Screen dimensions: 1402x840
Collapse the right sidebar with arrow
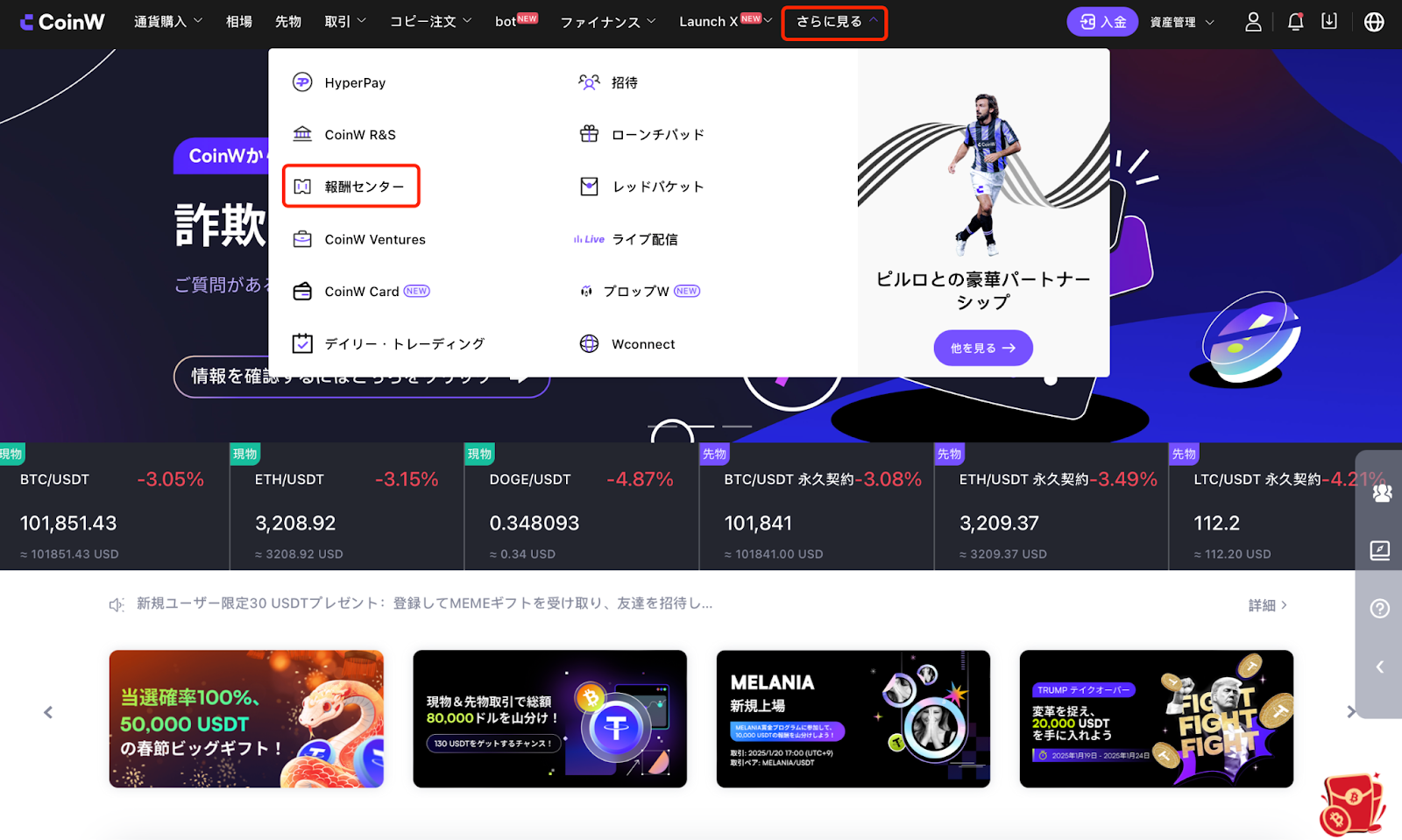[1380, 667]
